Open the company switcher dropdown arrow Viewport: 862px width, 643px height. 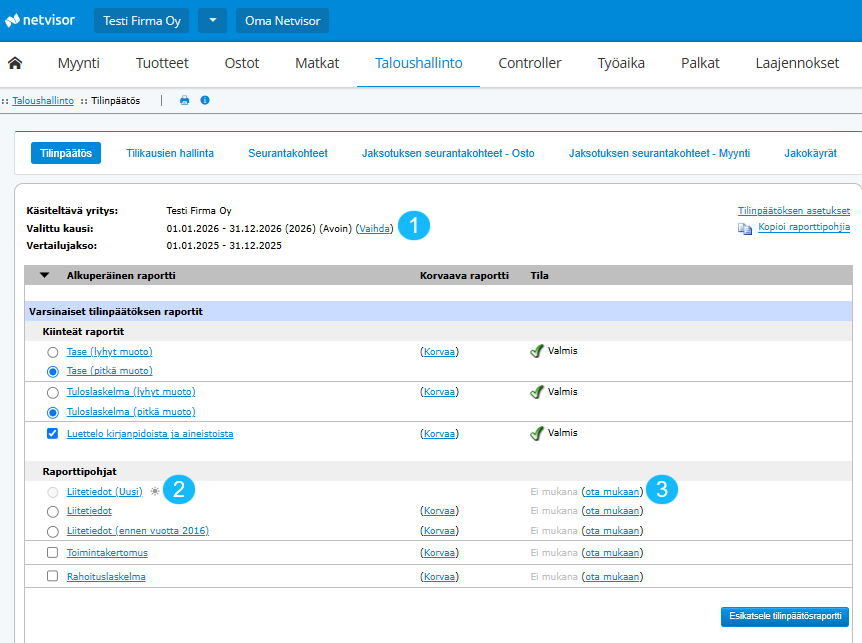(x=212, y=20)
